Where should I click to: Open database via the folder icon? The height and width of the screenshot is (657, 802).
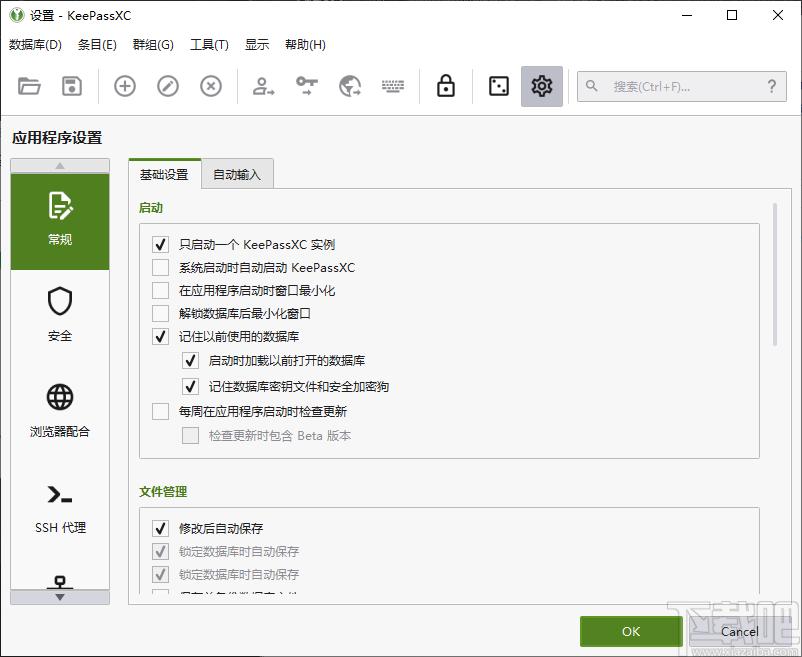(29, 86)
